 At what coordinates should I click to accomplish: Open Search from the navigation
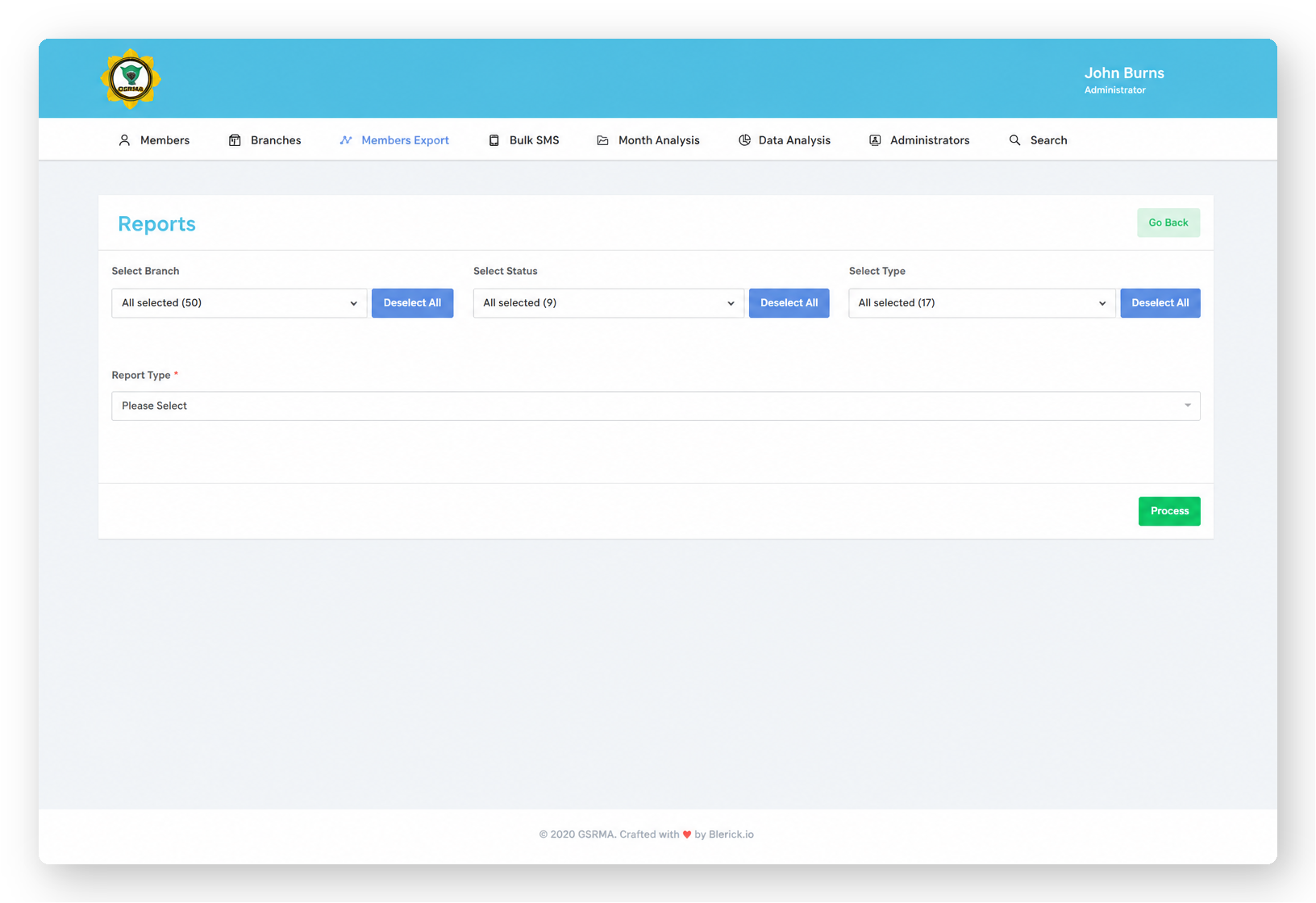pyautogui.click(x=1038, y=140)
